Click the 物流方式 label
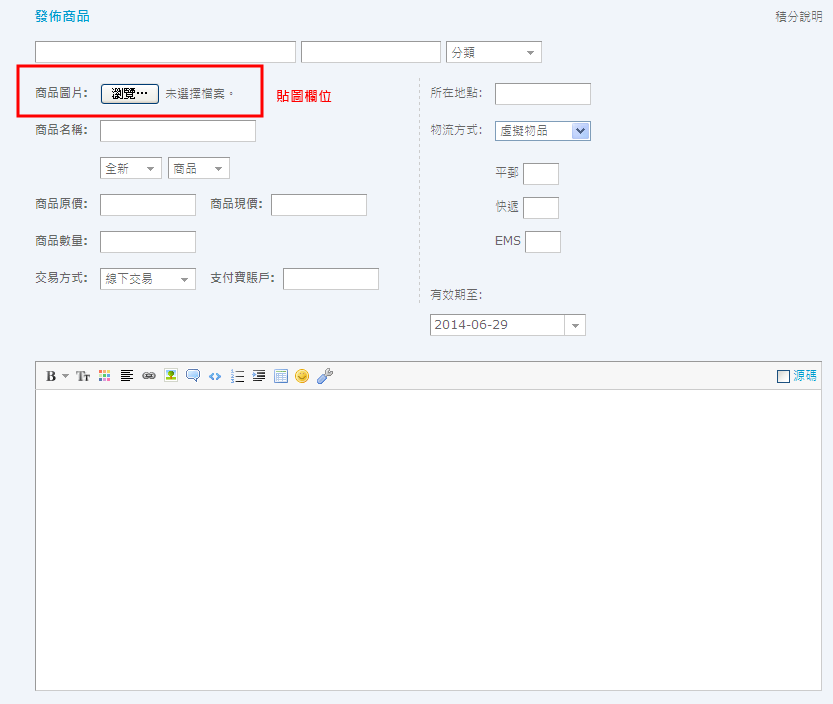This screenshot has height=704, width=833. 456,130
